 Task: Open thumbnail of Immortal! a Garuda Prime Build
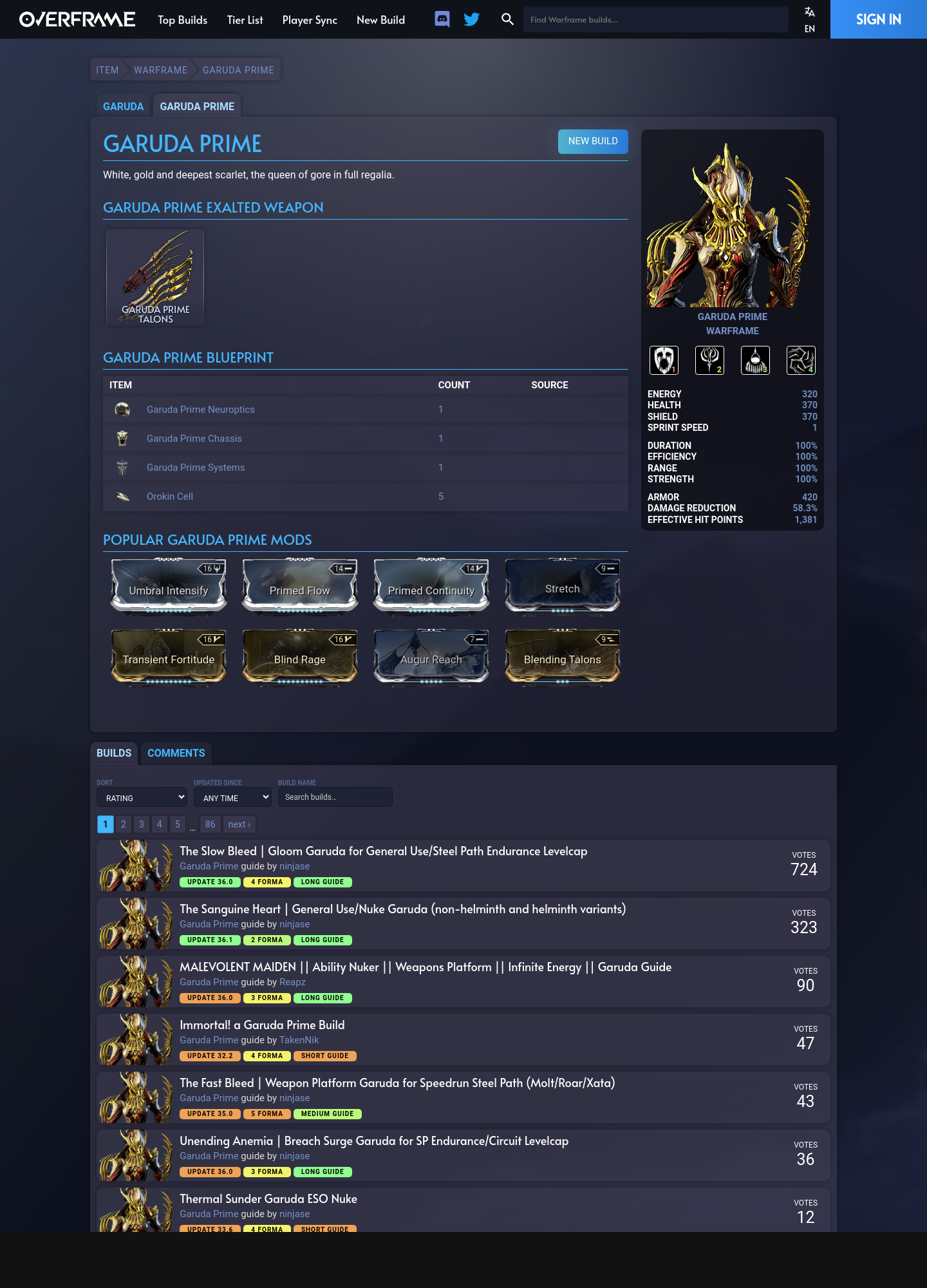point(136,1039)
